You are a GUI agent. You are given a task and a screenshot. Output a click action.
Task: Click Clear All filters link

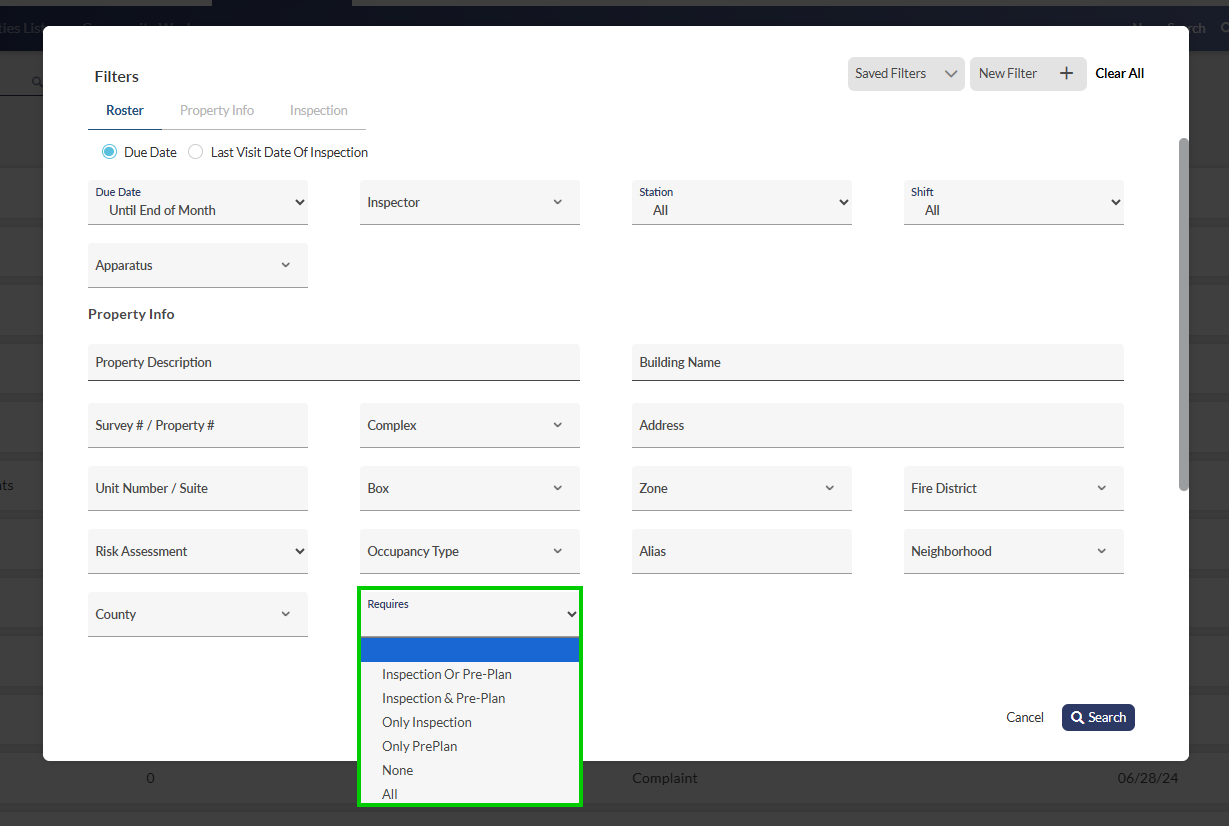pos(1119,73)
